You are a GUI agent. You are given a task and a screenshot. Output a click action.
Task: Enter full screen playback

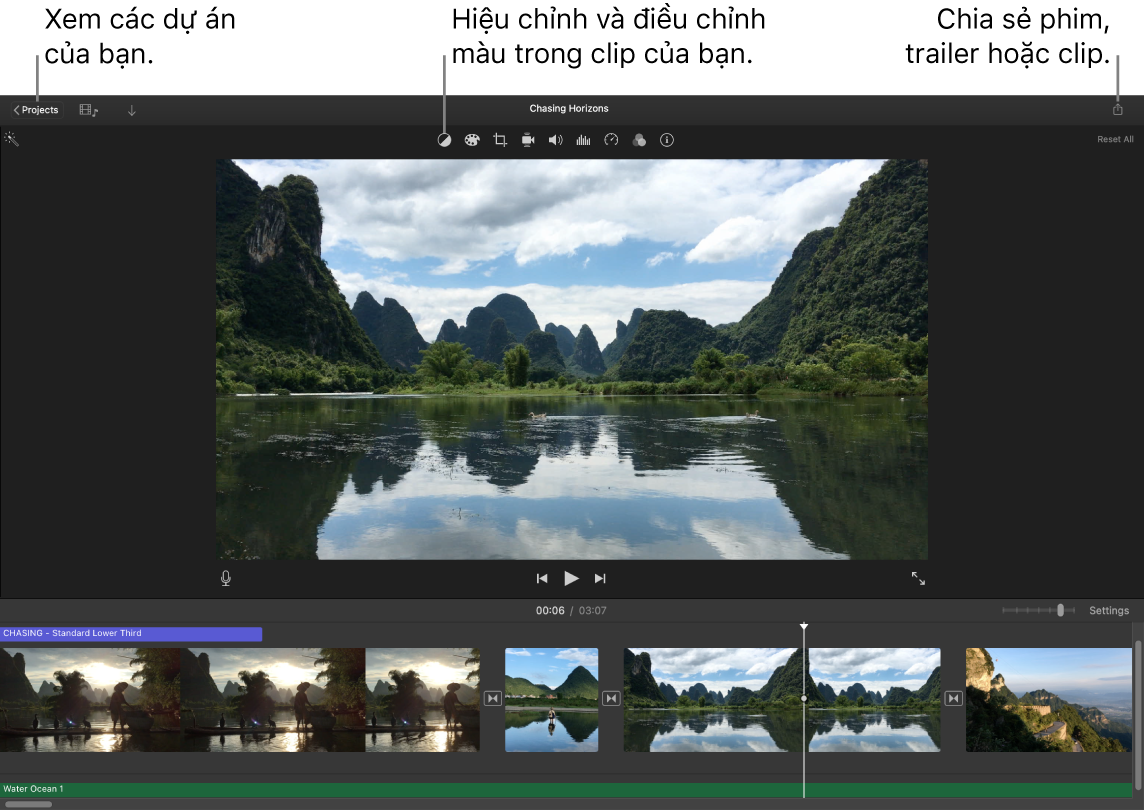coord(919,578)
